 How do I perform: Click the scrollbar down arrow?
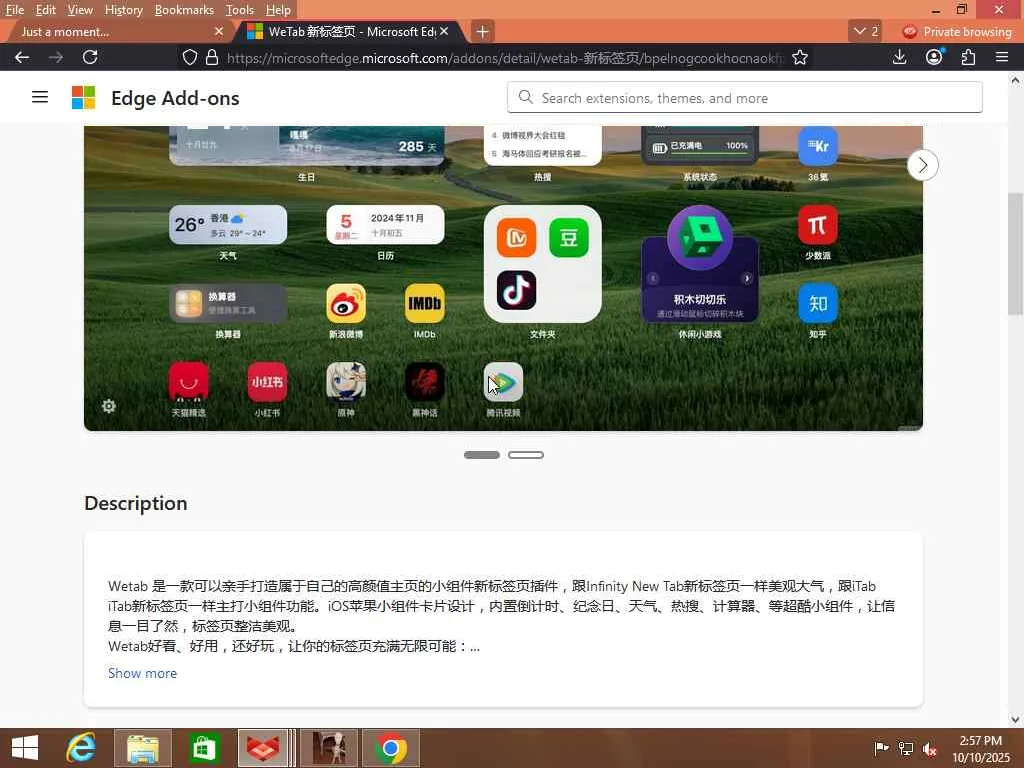pyautogui.click(x=1015, y=720)
